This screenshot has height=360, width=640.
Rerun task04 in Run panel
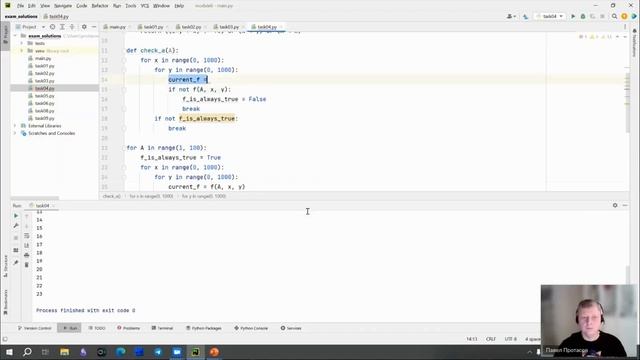click(x=16, y=216)
